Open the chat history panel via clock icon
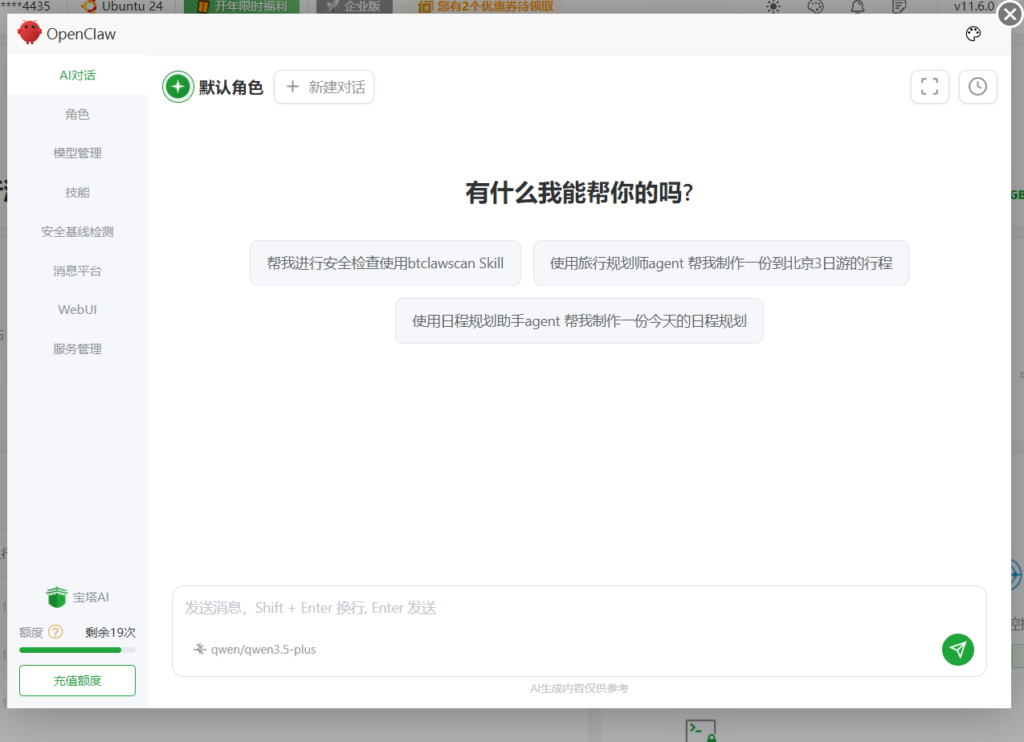Image resolution: width=1024 pixels, height=742 pixels. tap(977, 87)
